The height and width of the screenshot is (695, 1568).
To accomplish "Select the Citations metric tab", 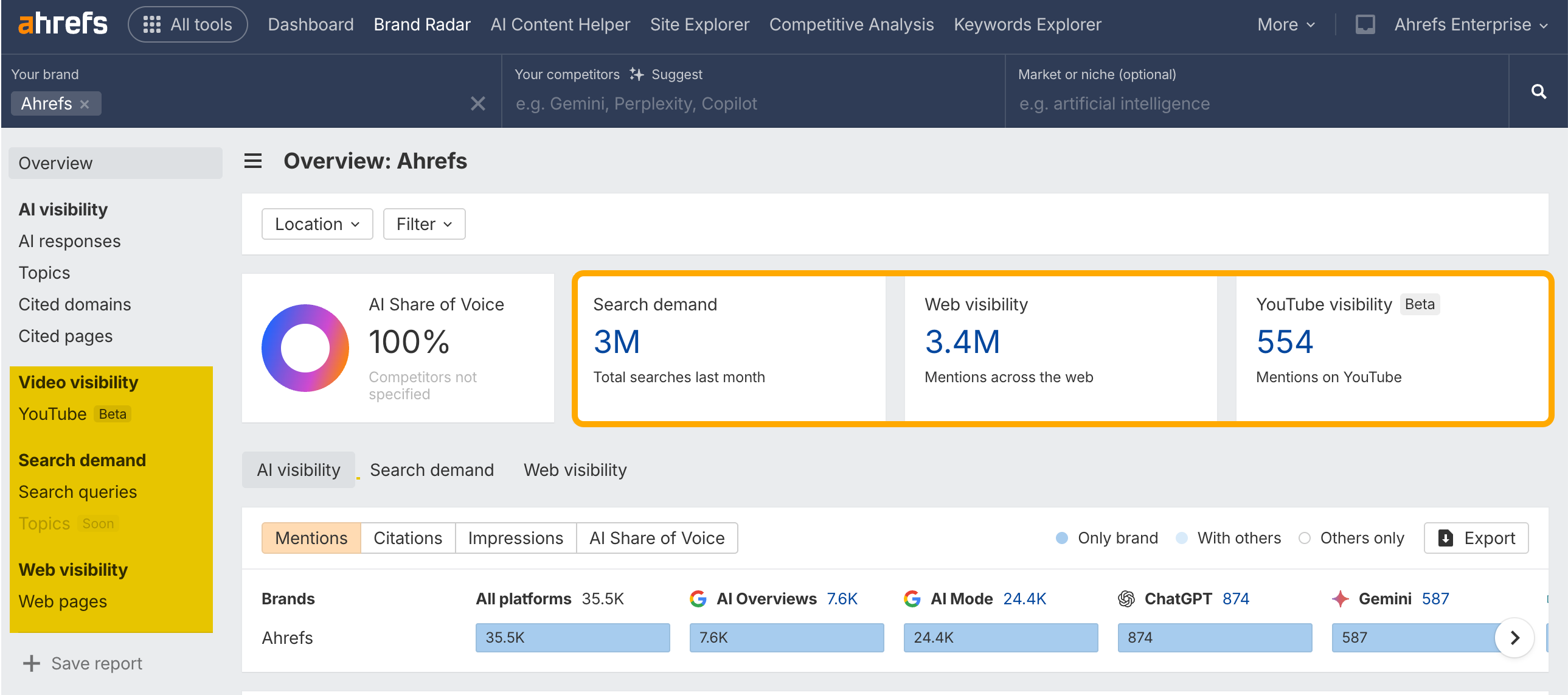I will (x=408, y=538).
